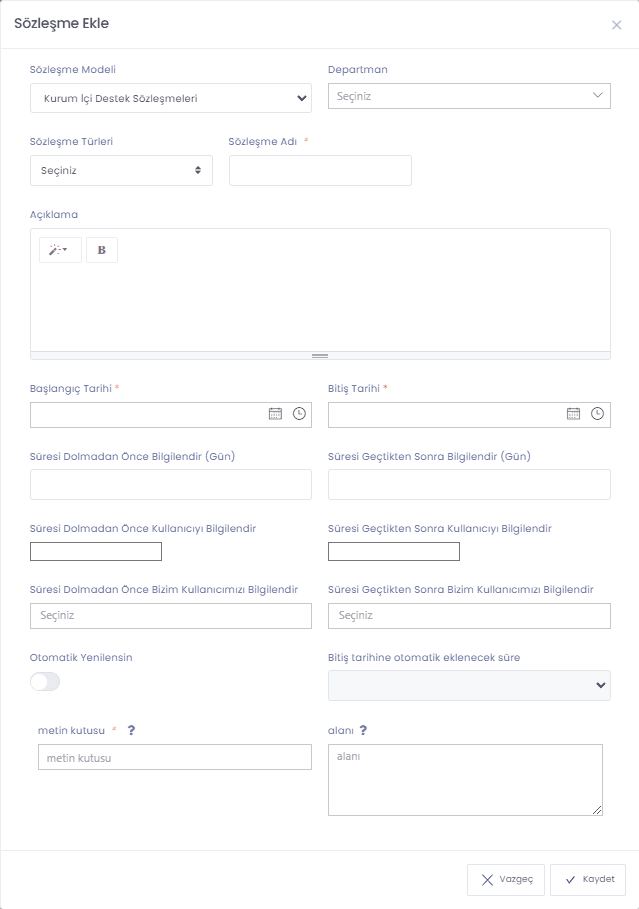Toggle the Otomatik Yenilensin switch
This screenshot has height=909, width=639.
(45, 681)
